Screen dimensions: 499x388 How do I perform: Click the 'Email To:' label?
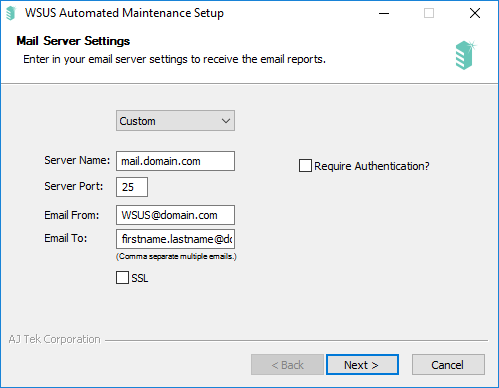tap(66, 238)
